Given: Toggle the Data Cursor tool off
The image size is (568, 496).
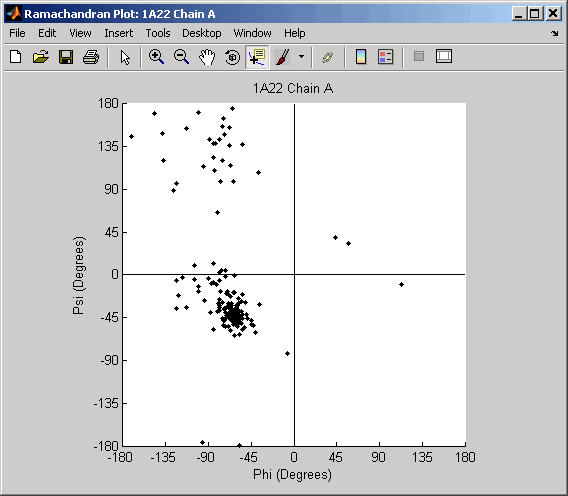Looking at the screenshot, I should 257,57.
